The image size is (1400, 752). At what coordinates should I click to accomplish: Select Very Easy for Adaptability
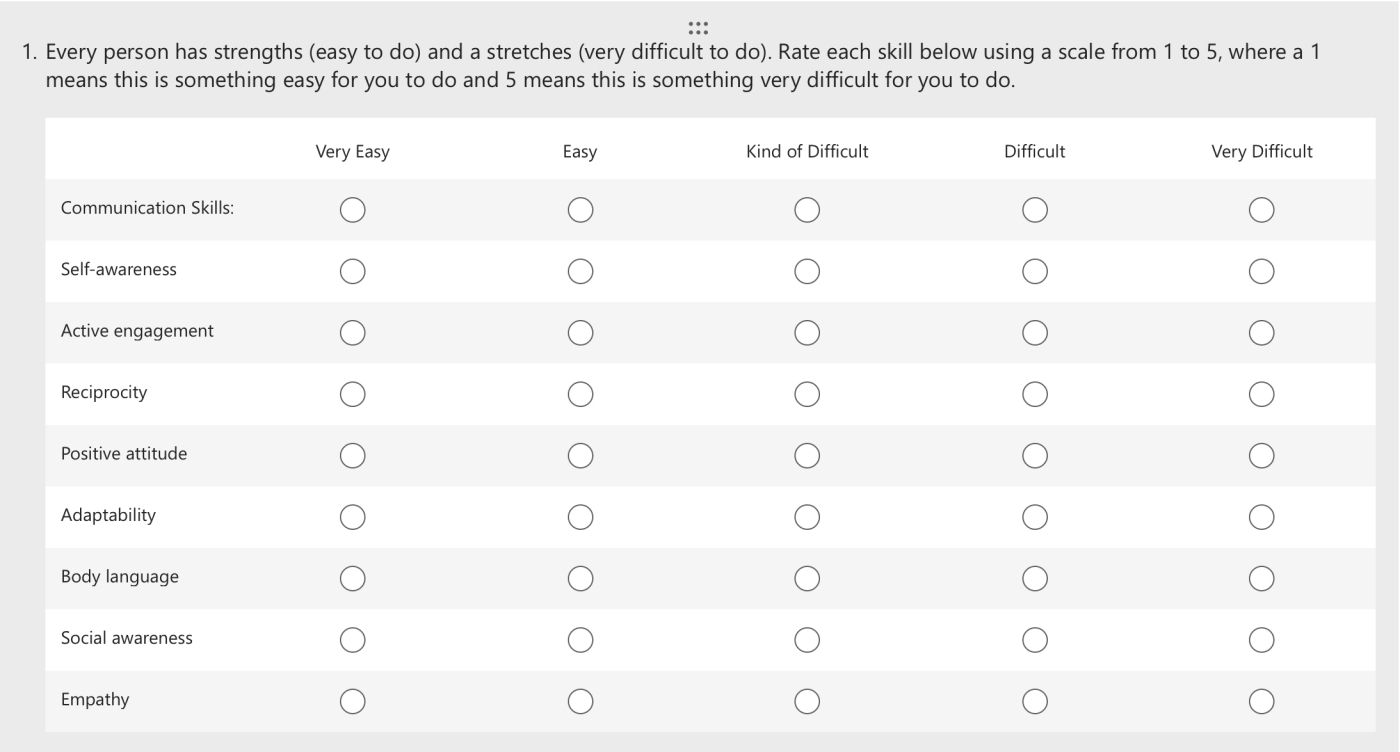(x=352, y=516)
